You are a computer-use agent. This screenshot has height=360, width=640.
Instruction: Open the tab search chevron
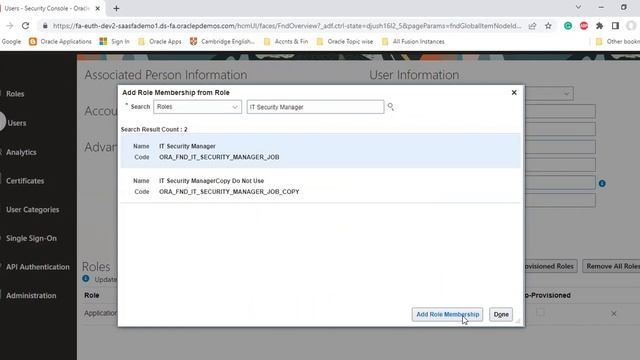pos(578,7)
